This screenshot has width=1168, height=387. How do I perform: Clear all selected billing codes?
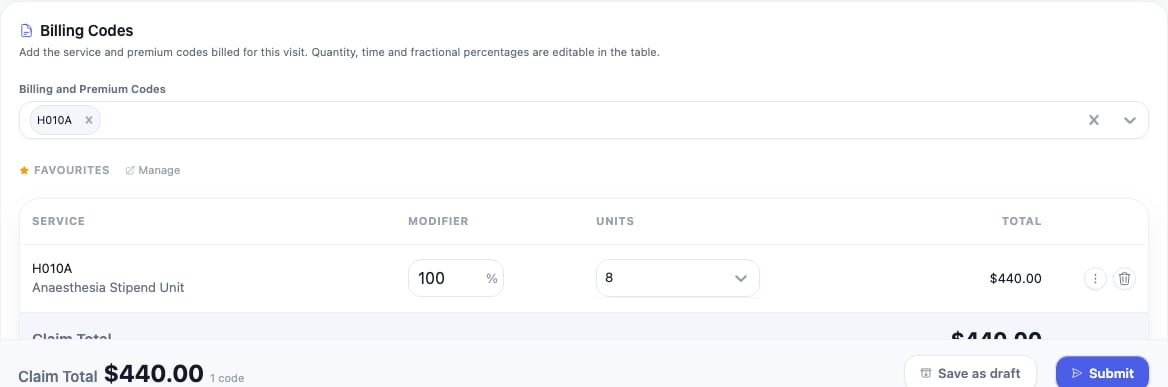tap(1094, 120)
